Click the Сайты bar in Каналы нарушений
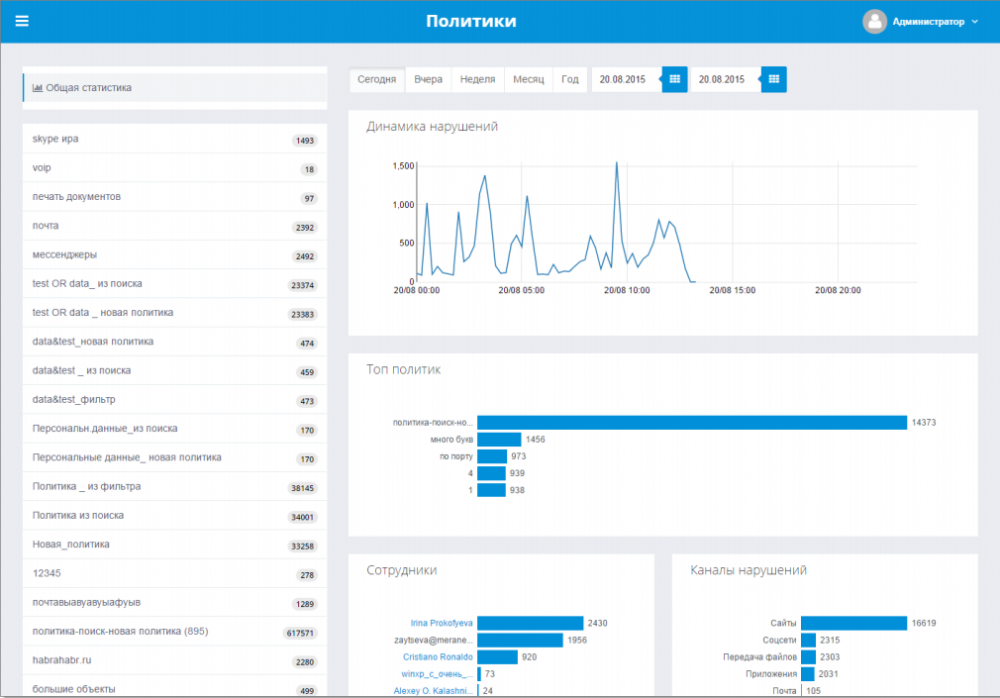 [854, 623]
